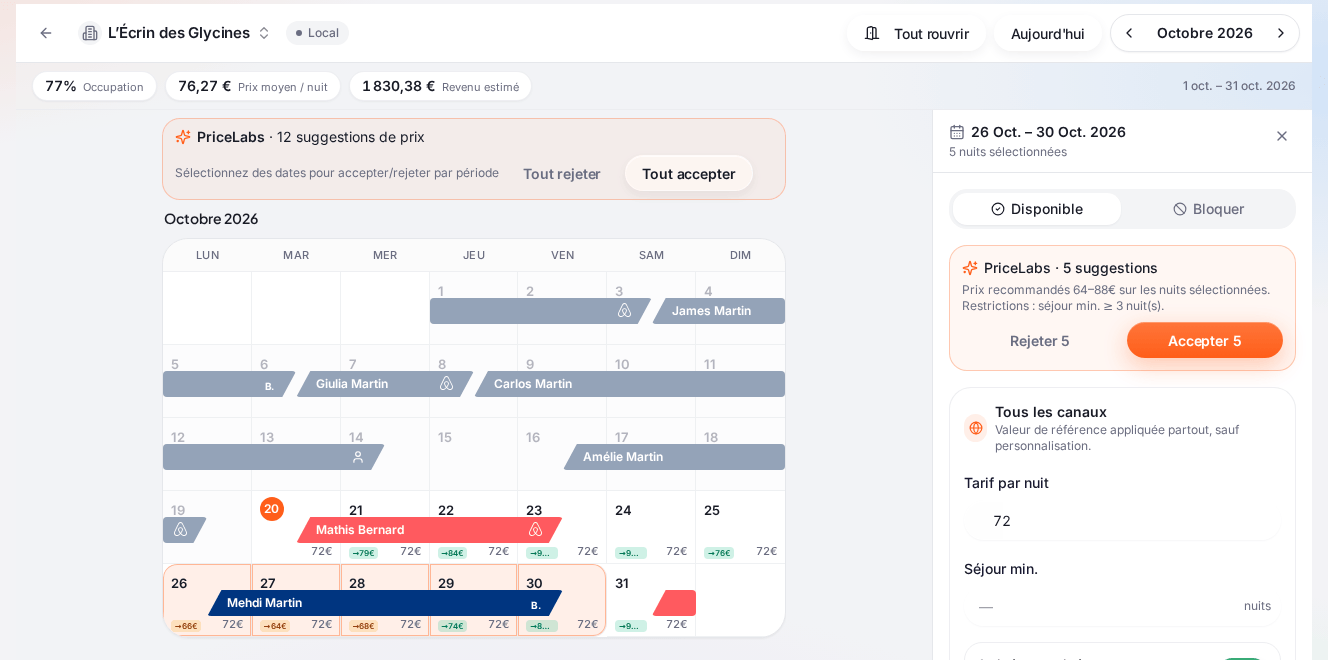Image resolution: width=1328 pixels, height=660 pixels.
Task: Click the →79€ price suggestion on October 21
Action: 363,553
